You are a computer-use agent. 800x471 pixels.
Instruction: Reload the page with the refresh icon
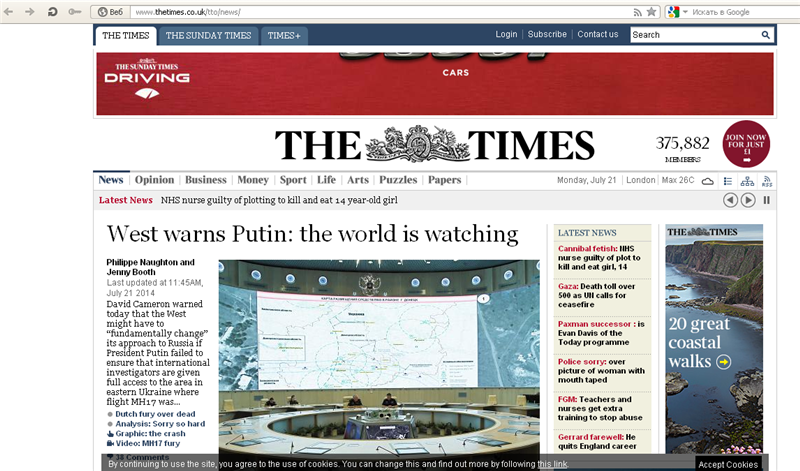click(x=52, y=11)
